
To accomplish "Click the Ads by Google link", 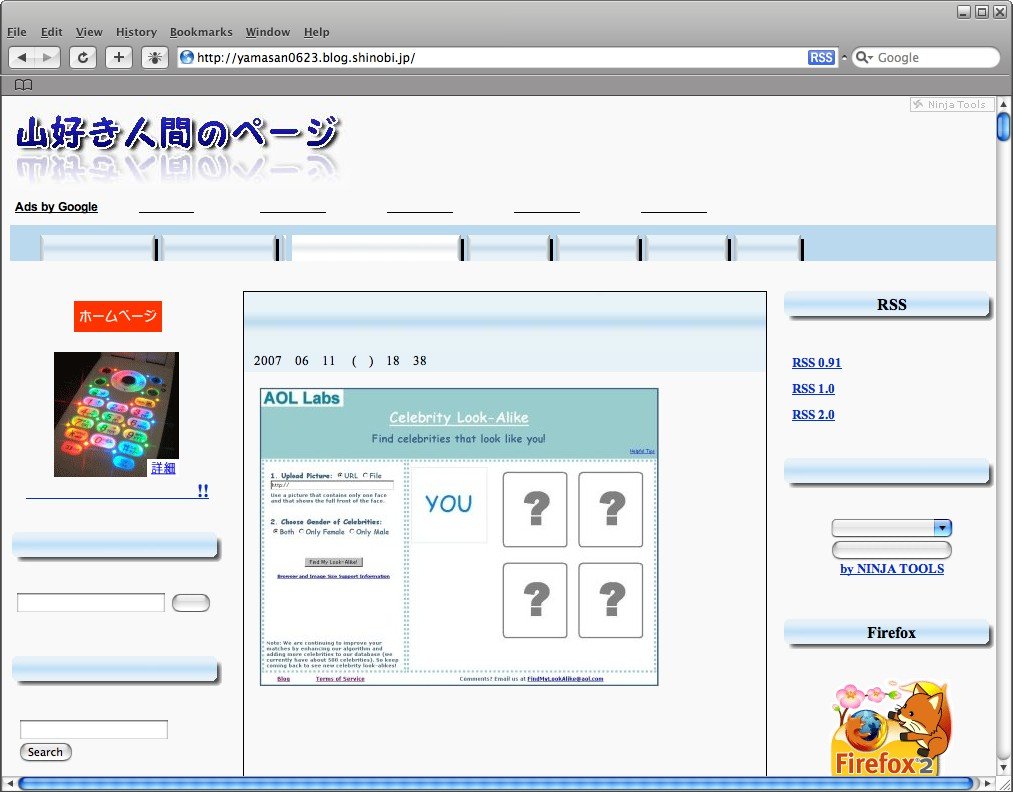I will click(56, 207).
